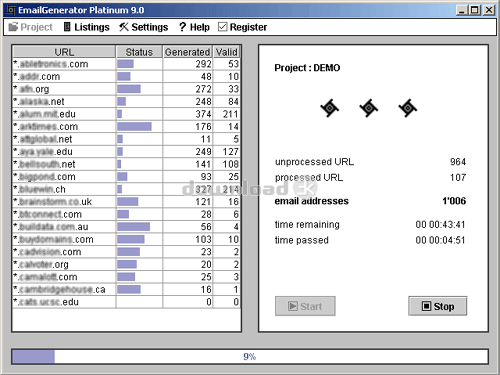
Task: Open the Project menu
Action: pyautogui.click(x=30, y=27)
